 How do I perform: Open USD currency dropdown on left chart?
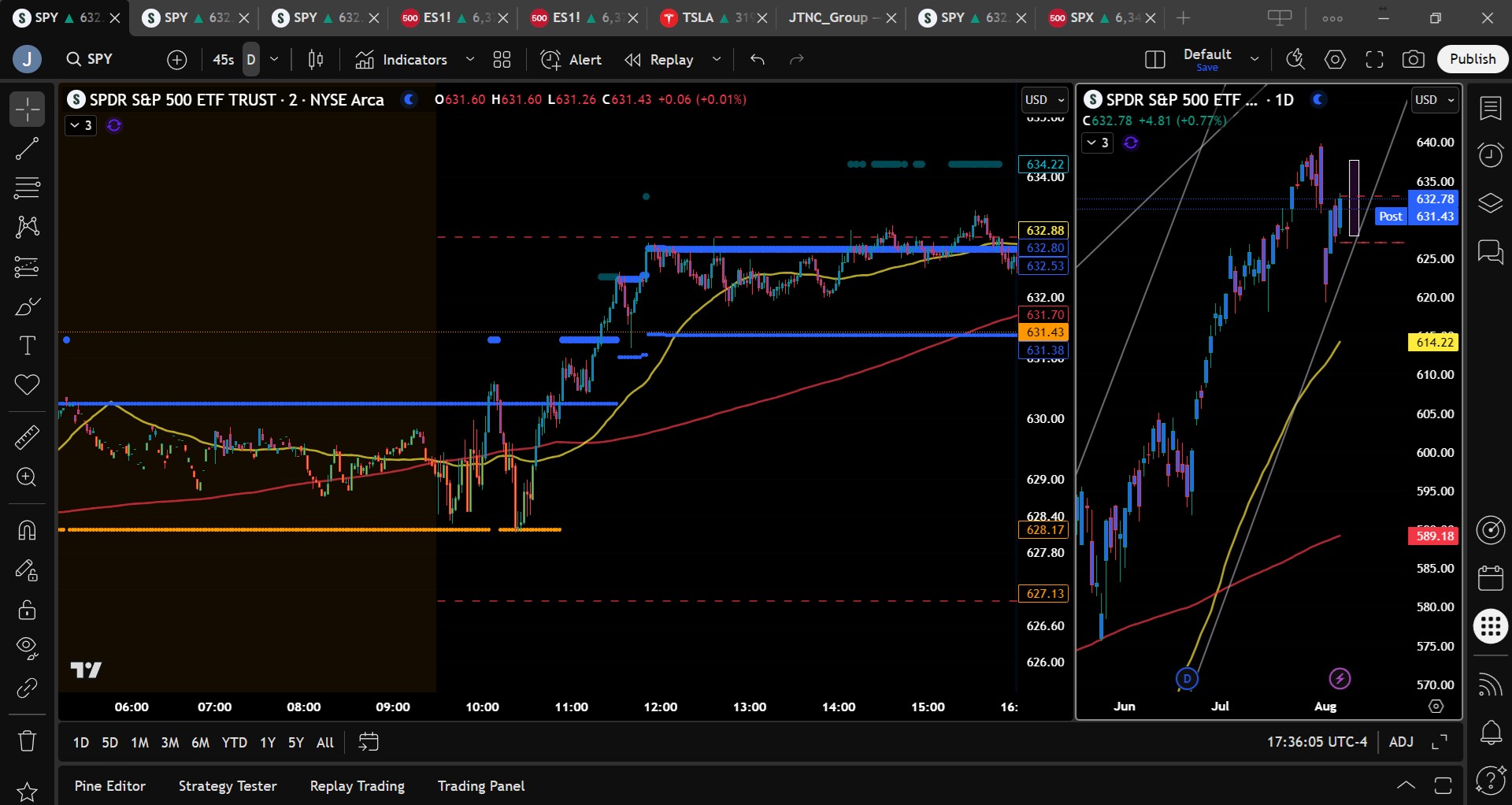[1044, 100]
